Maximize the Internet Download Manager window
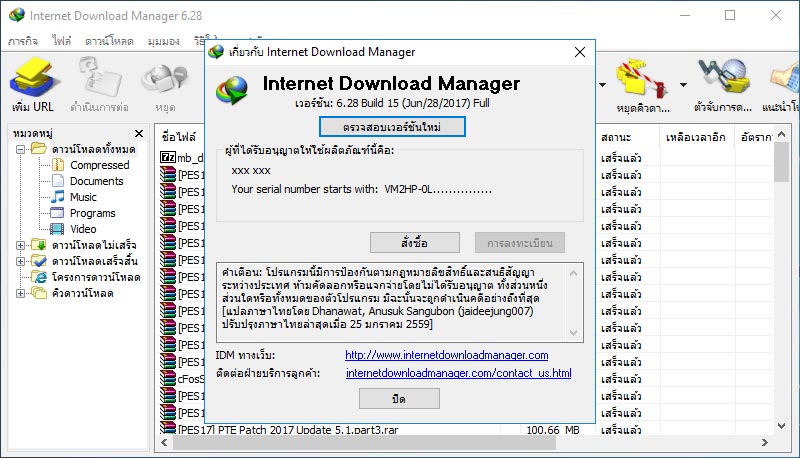Image resolution: width=800 pixels, height=458 pixels. coord(730,15)
